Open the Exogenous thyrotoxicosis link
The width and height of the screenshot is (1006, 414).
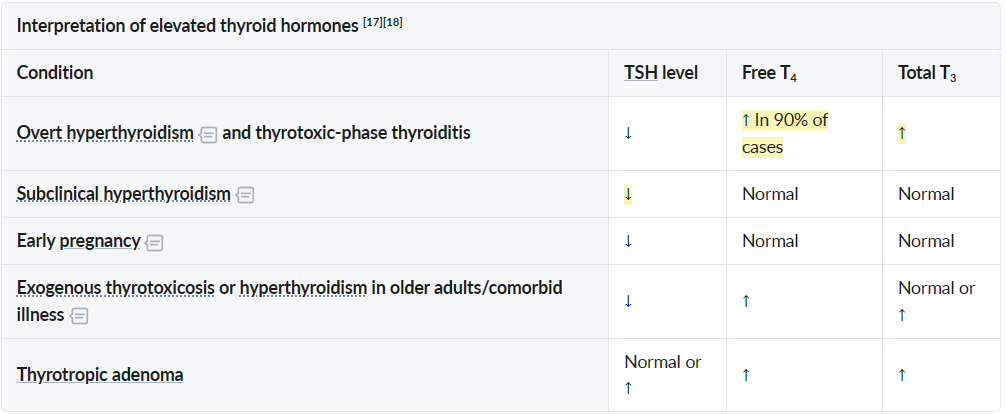(115, 288)
